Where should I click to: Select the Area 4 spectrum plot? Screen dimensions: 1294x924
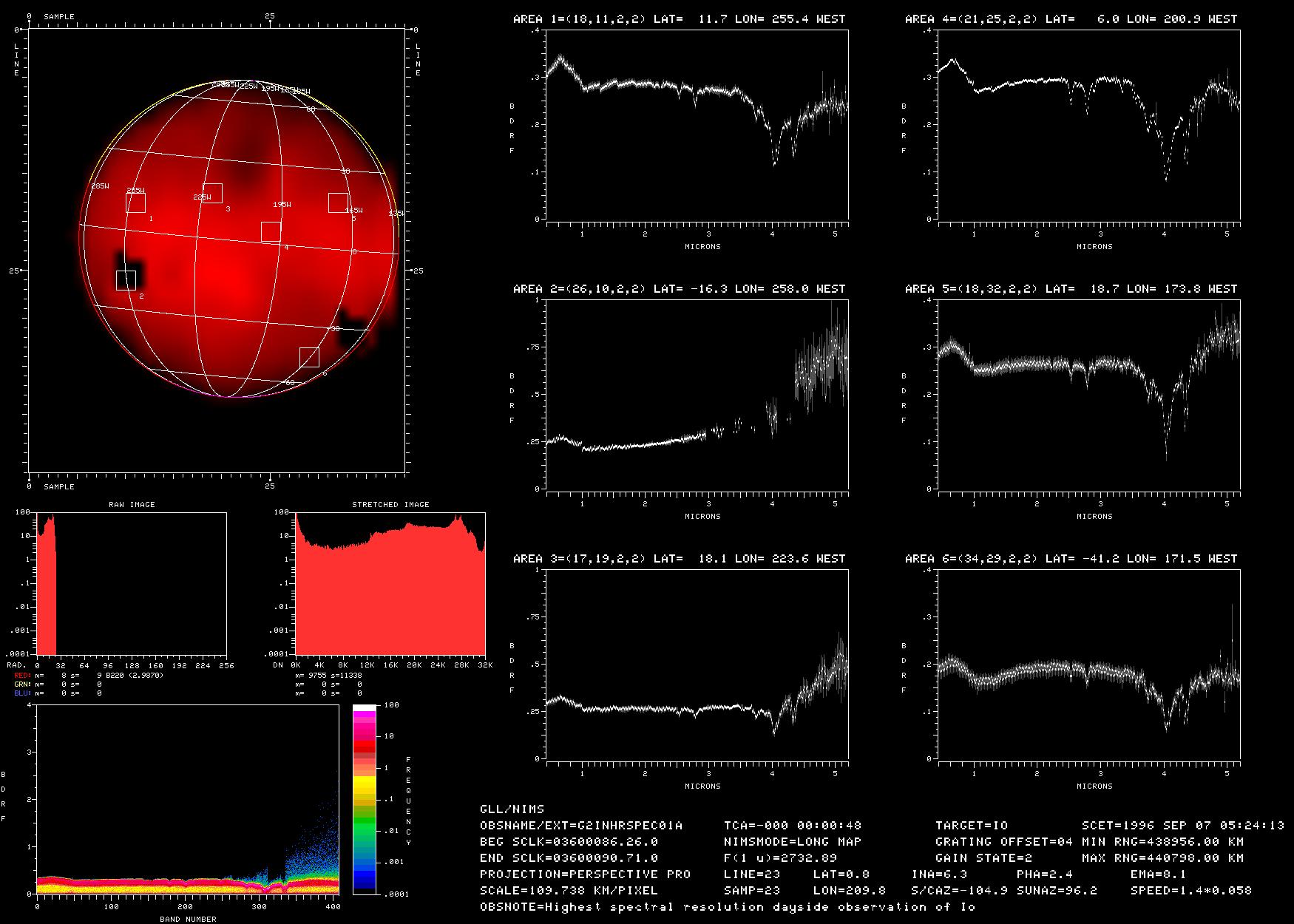pyautogui.click(x=1089, y=125)
